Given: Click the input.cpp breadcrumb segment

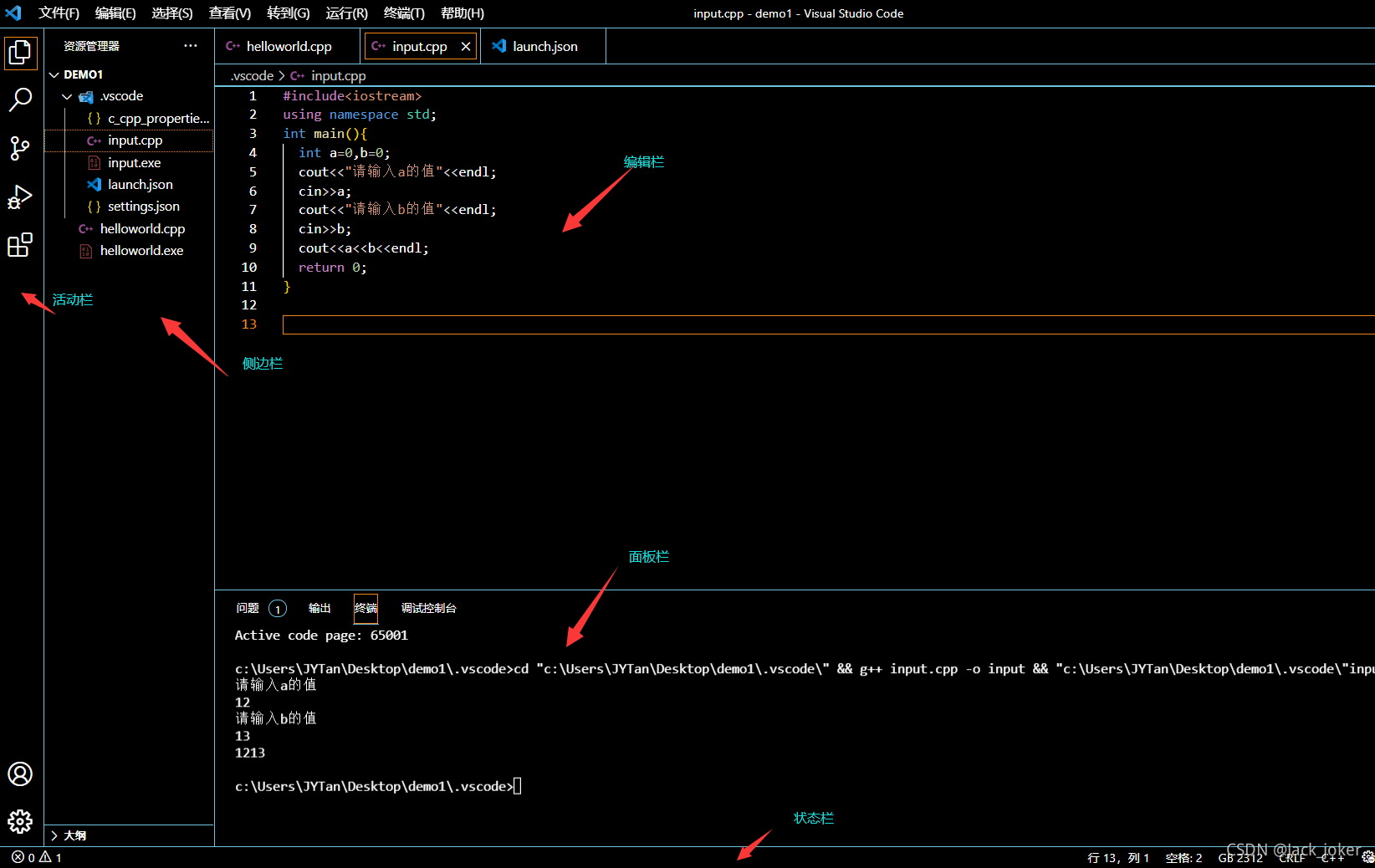Looking at the screenshot, I should (329, 75).
